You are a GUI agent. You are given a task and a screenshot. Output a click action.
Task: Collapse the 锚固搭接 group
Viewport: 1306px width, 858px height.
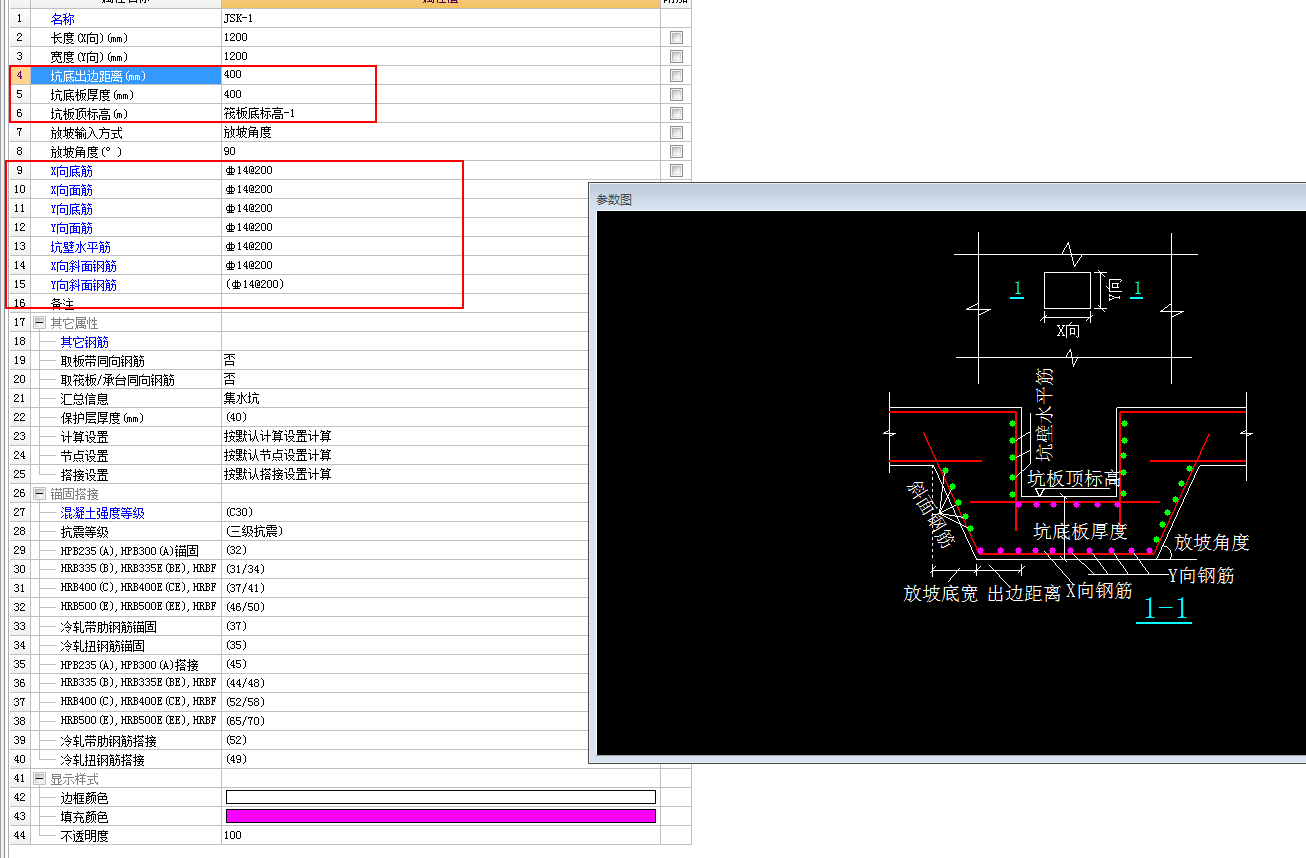pos(40,494)
